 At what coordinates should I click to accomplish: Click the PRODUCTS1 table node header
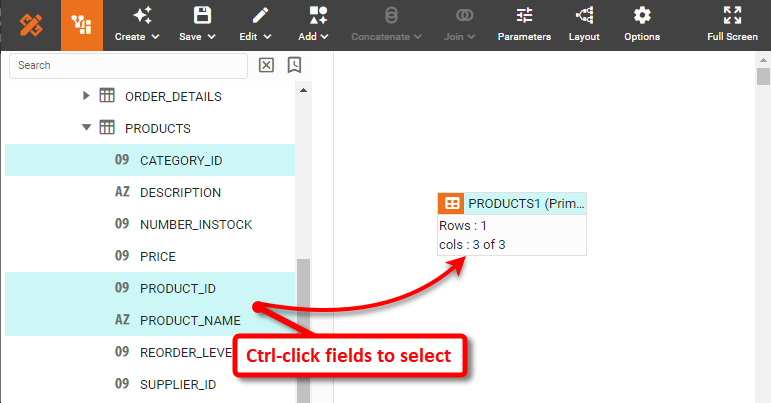pos(512,203)
